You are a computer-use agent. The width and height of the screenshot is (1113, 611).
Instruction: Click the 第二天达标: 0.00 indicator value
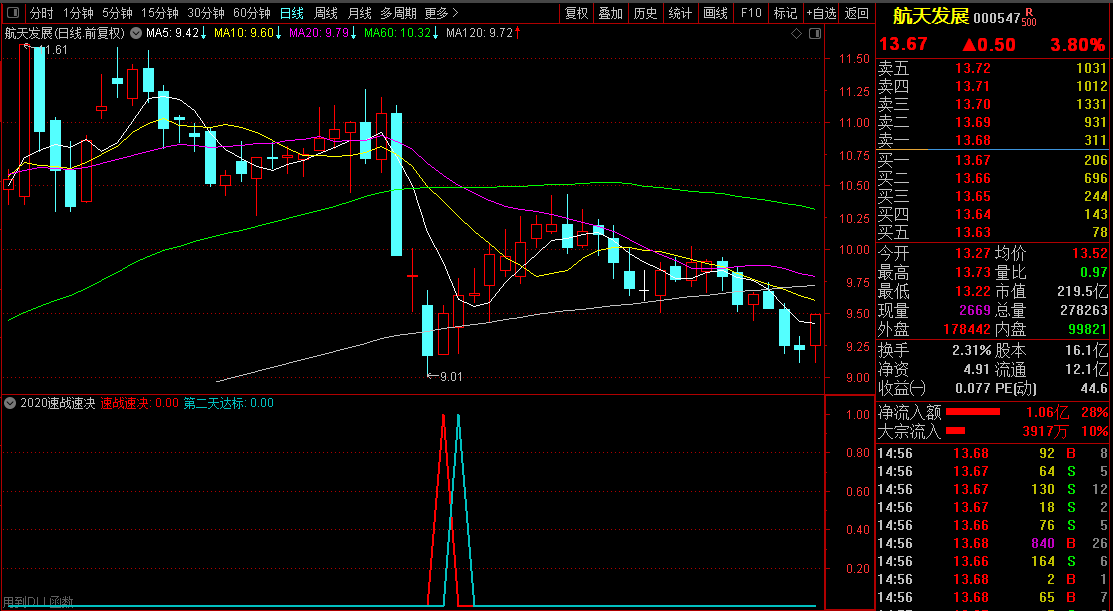tap(229, 403)
